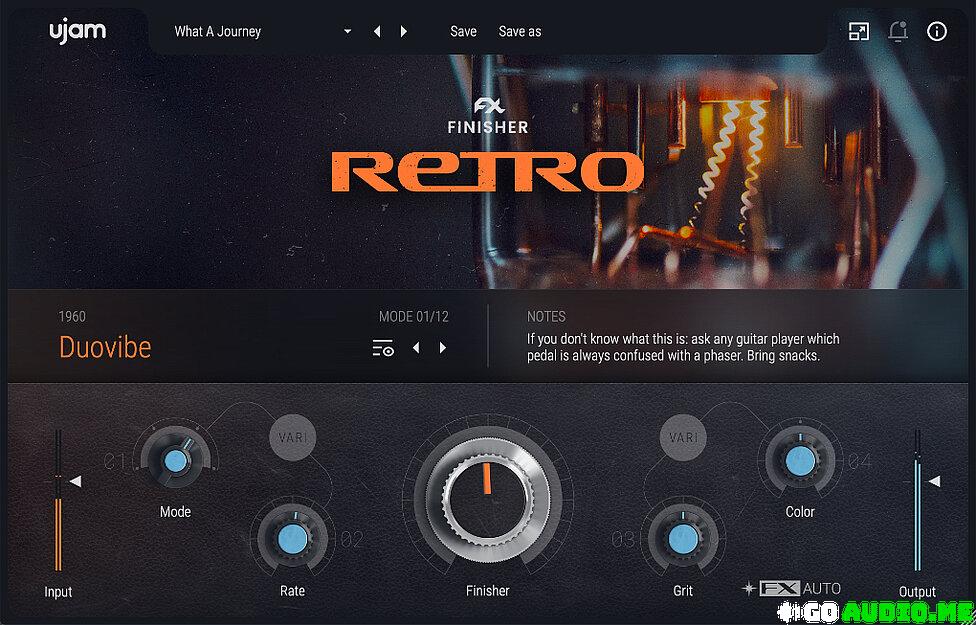This screenshot has height=625, width=976.
Task: Click the Rate label
Action: point(292,591)
